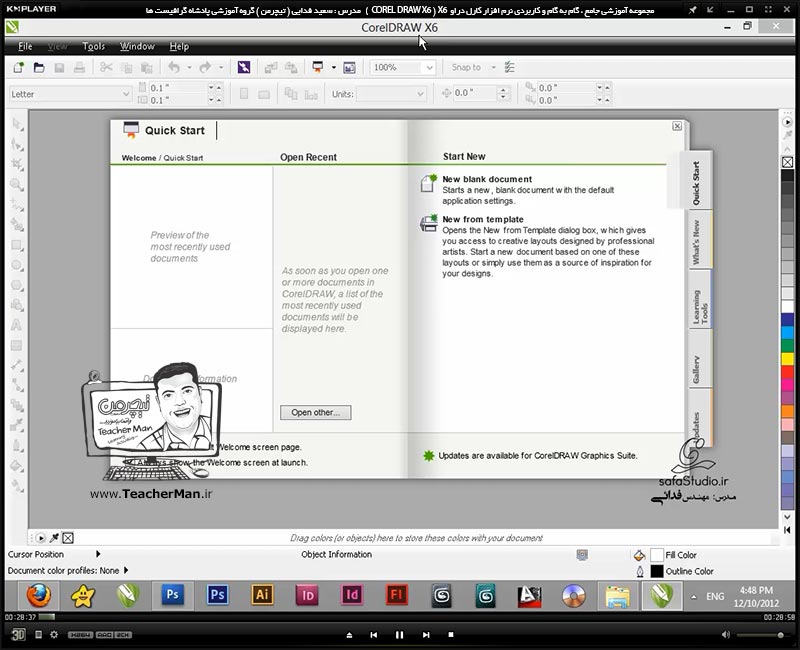Open the 100% zoom level dropdown
Viewport: 800px width, 650px height.
coord(429,67)
